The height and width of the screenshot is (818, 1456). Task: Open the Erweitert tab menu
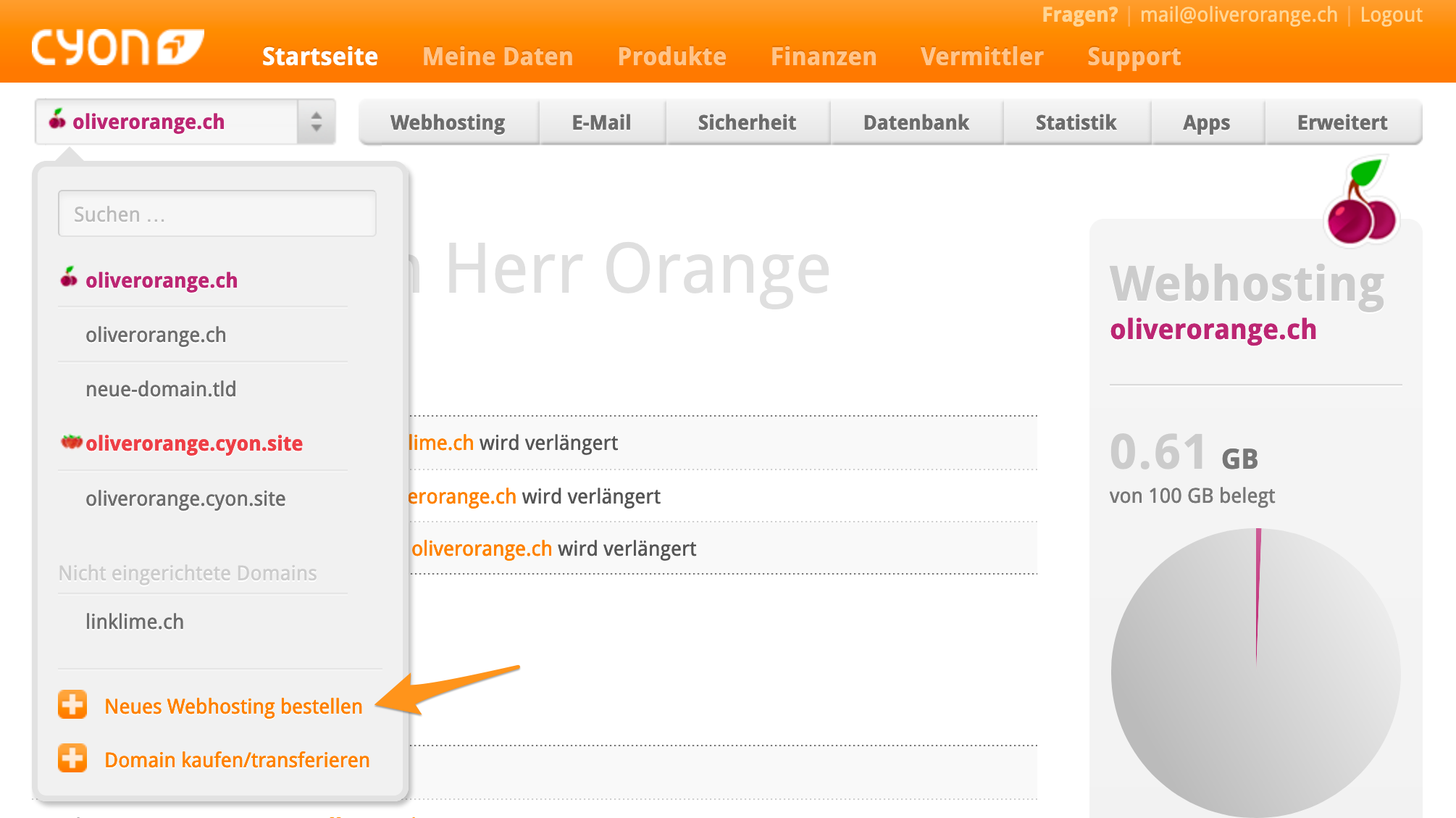[1342, 122]
